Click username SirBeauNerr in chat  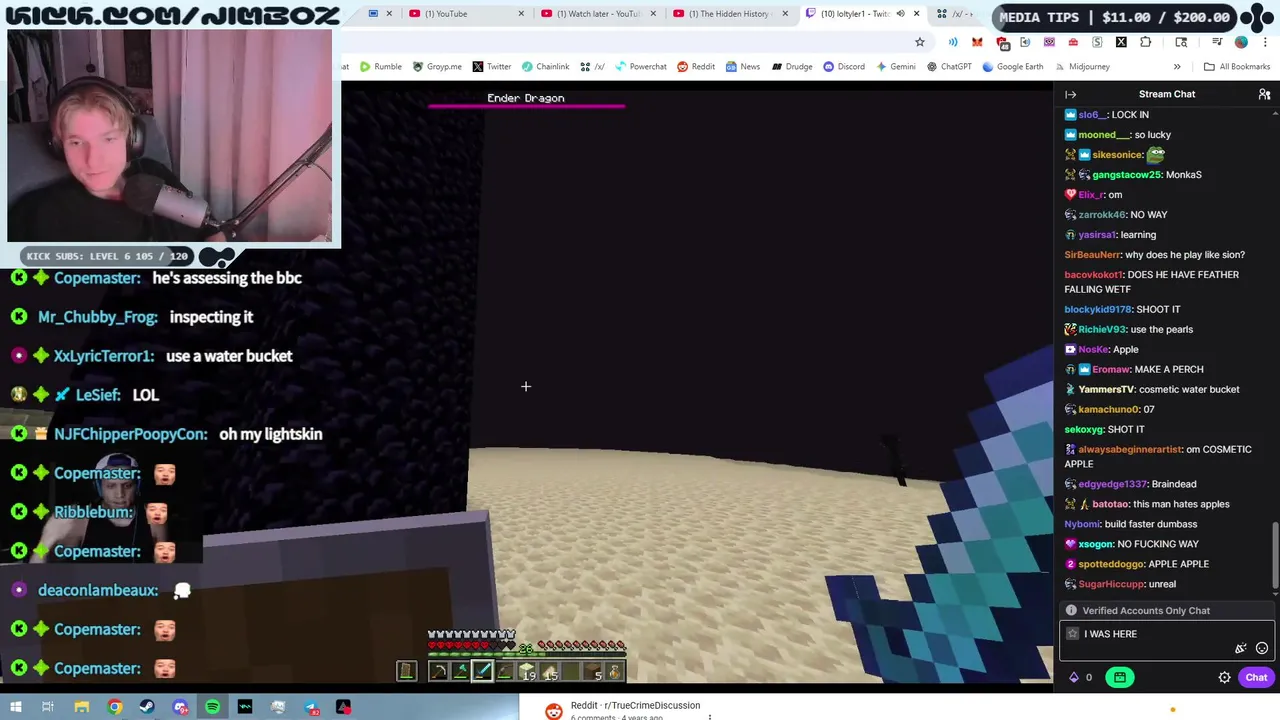(x=1092, y=255)
